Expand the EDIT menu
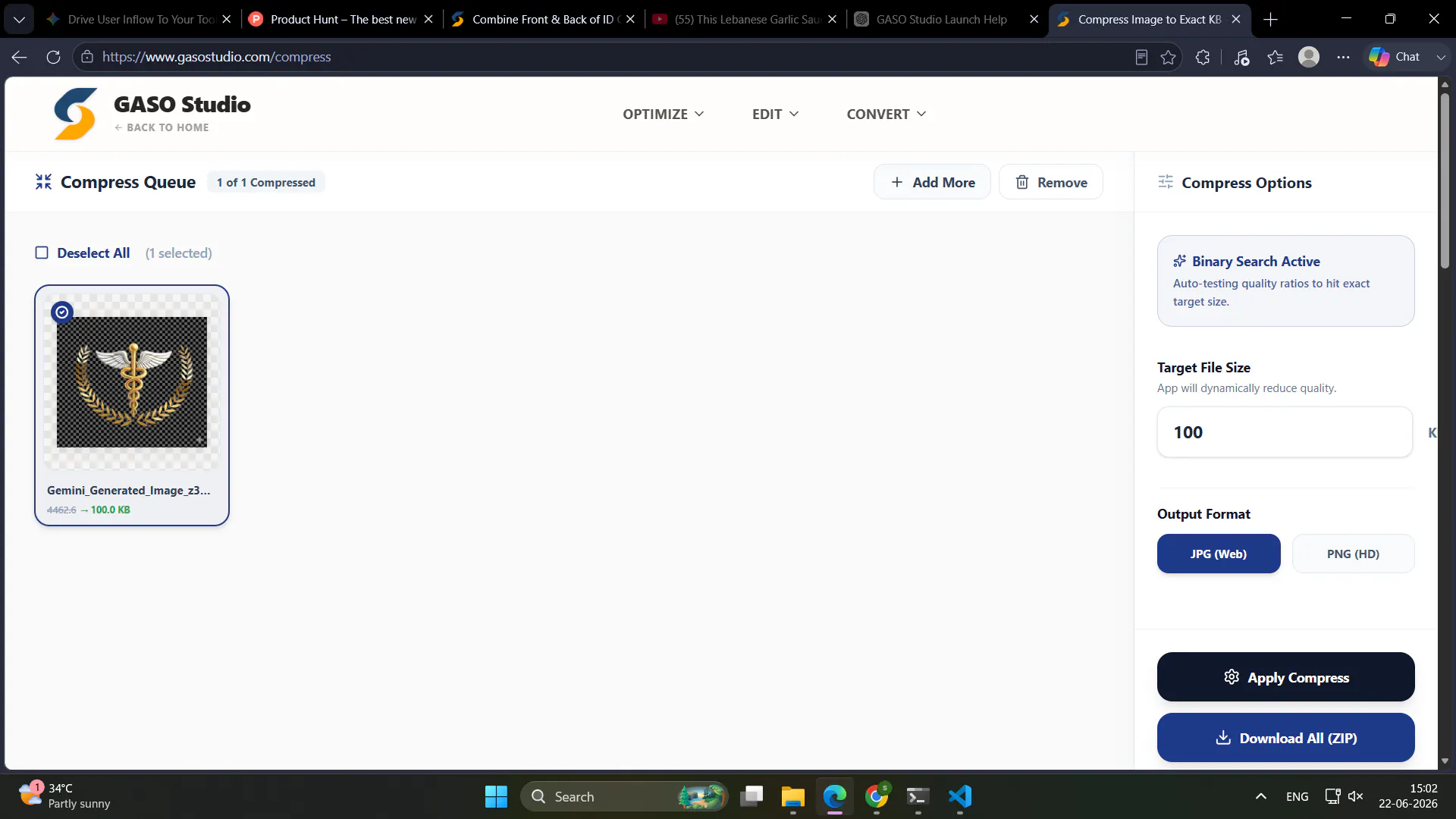 tap(775, 114)
